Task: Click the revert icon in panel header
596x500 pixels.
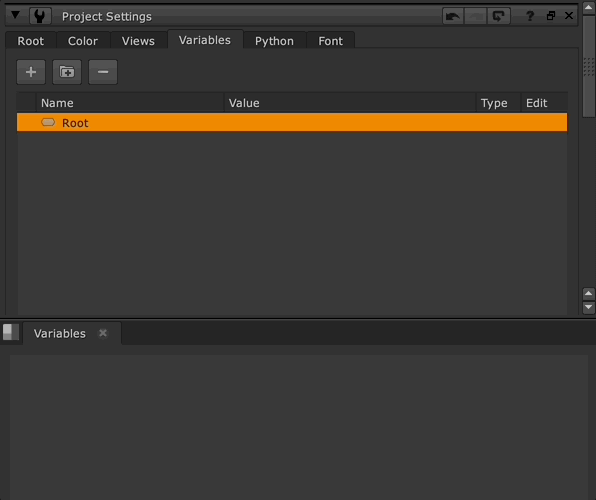Action: [499, 16]
